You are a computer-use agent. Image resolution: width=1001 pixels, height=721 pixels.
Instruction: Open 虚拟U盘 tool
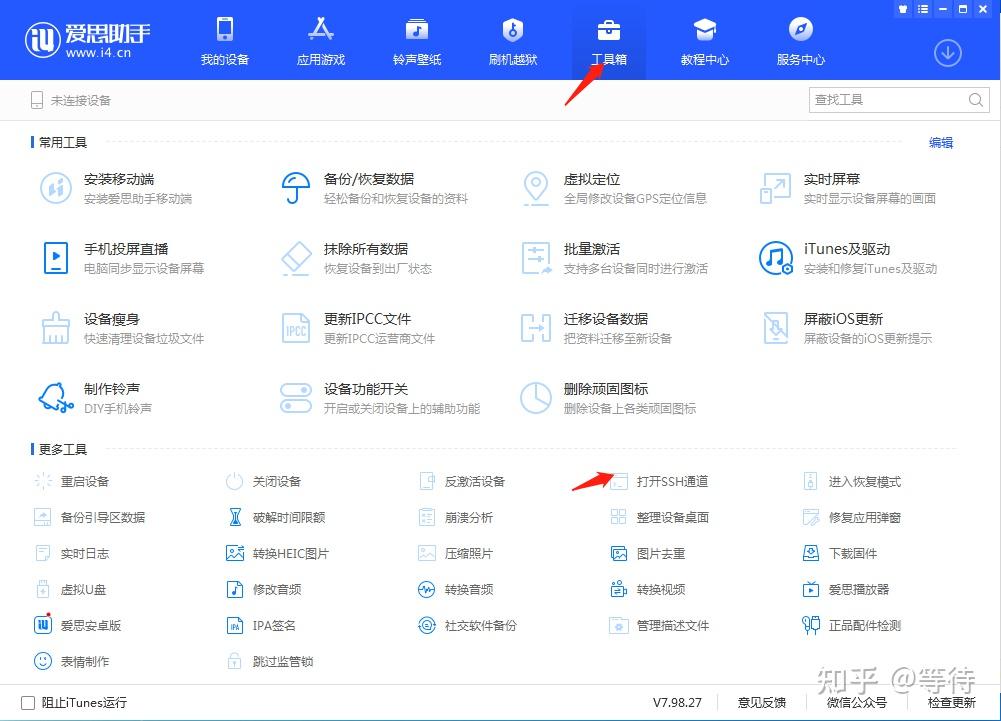(x=70, y=589)
